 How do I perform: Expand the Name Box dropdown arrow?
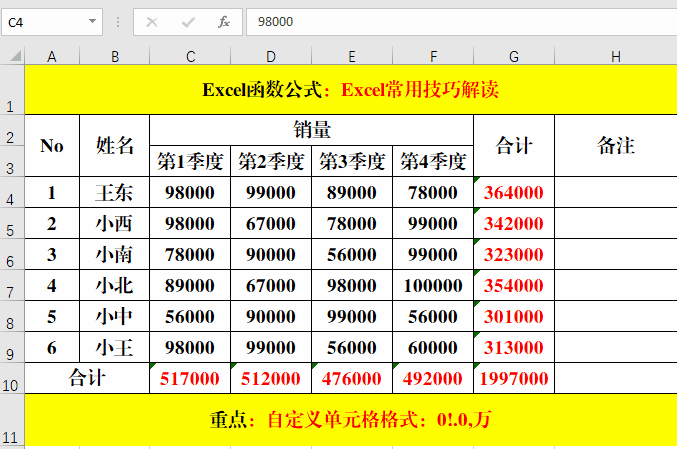[x=92, y=21]
